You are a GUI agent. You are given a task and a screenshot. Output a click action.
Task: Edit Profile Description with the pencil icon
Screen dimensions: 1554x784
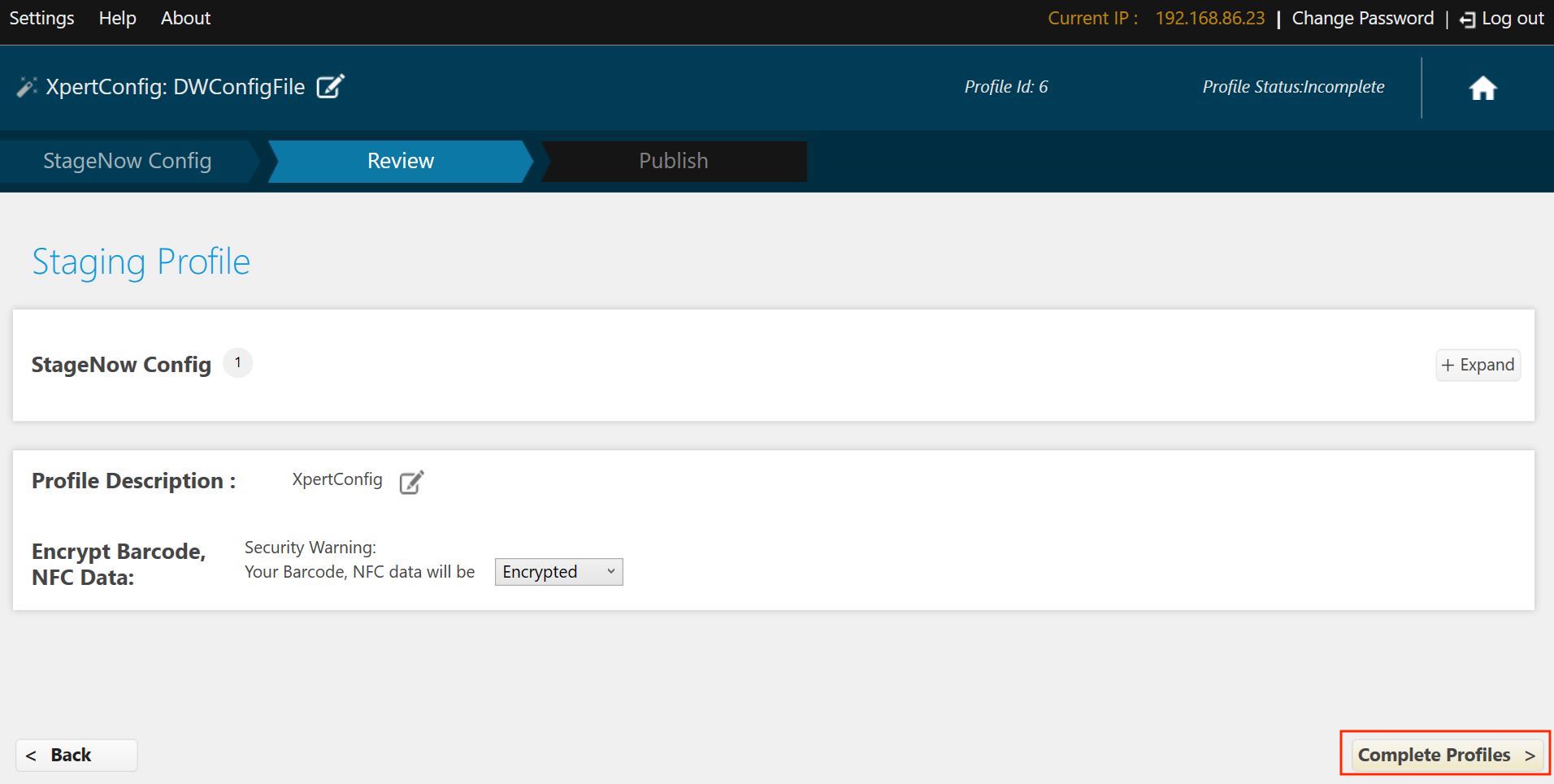(x=411, y=482)
